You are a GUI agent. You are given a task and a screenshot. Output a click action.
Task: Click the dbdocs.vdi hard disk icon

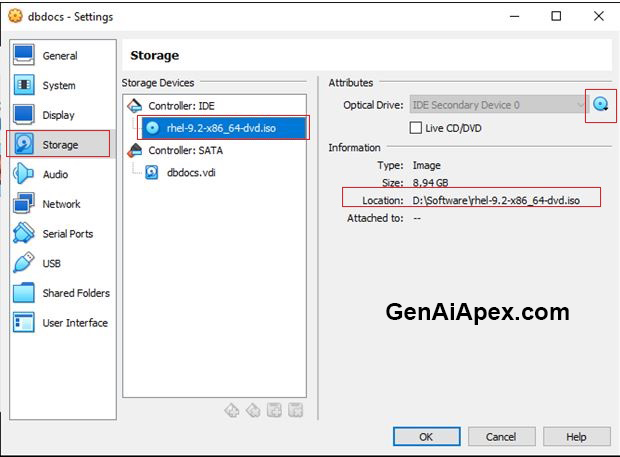coord(152,172)
